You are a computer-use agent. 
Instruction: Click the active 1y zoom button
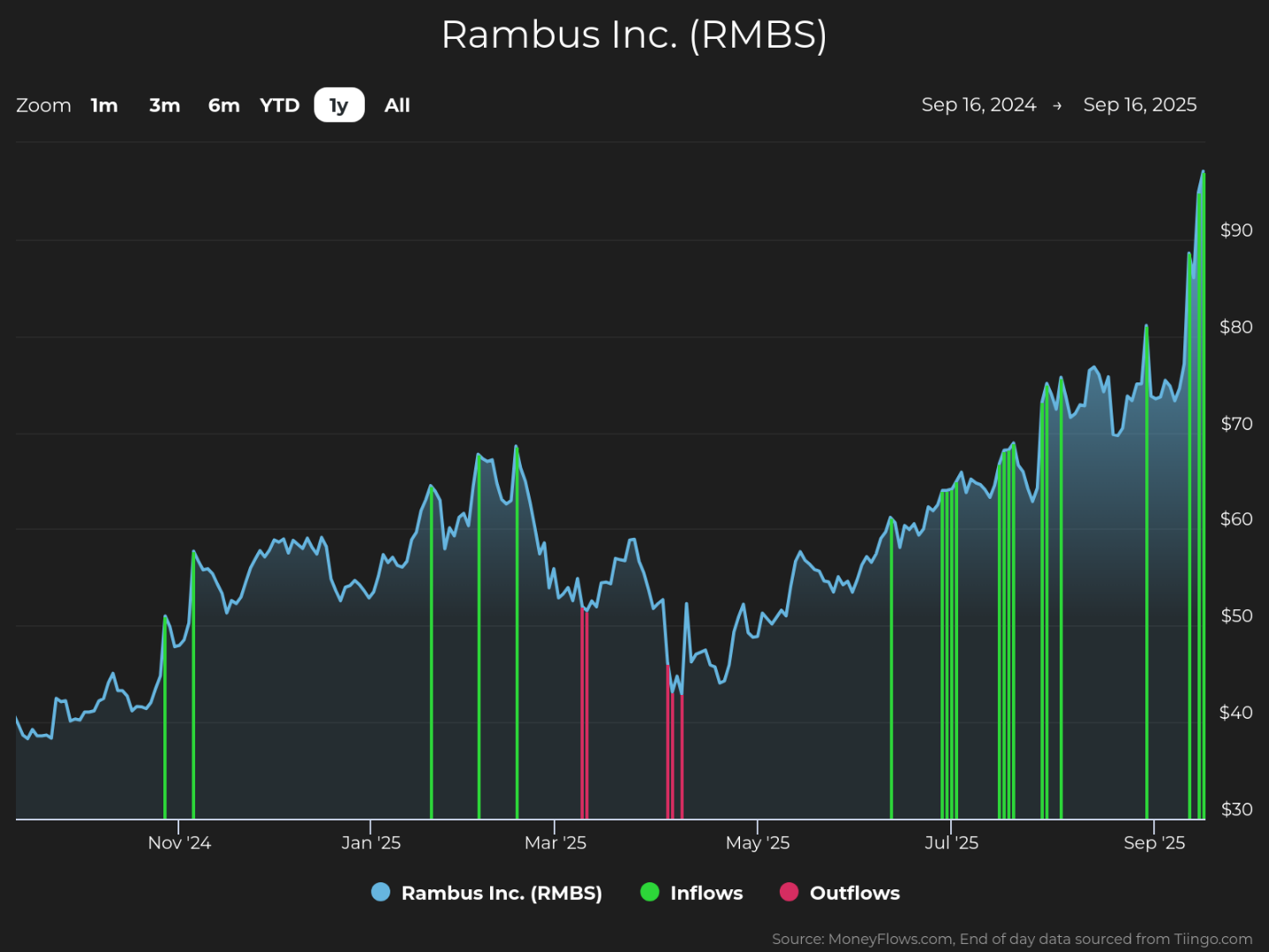[339, 105]
